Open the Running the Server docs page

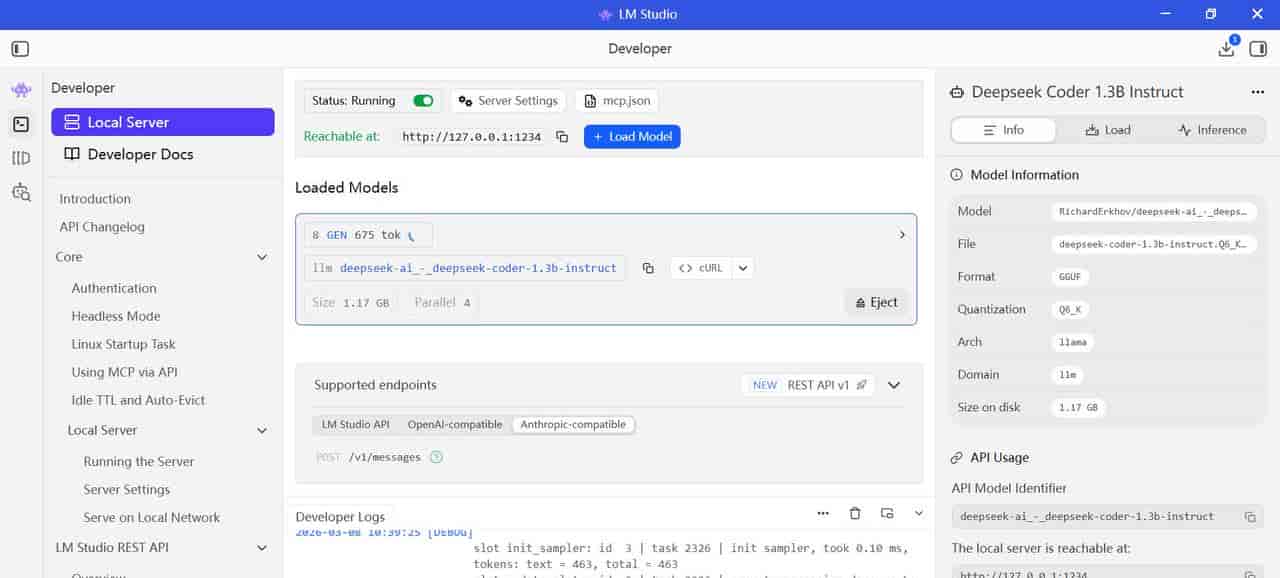point(139,462)
